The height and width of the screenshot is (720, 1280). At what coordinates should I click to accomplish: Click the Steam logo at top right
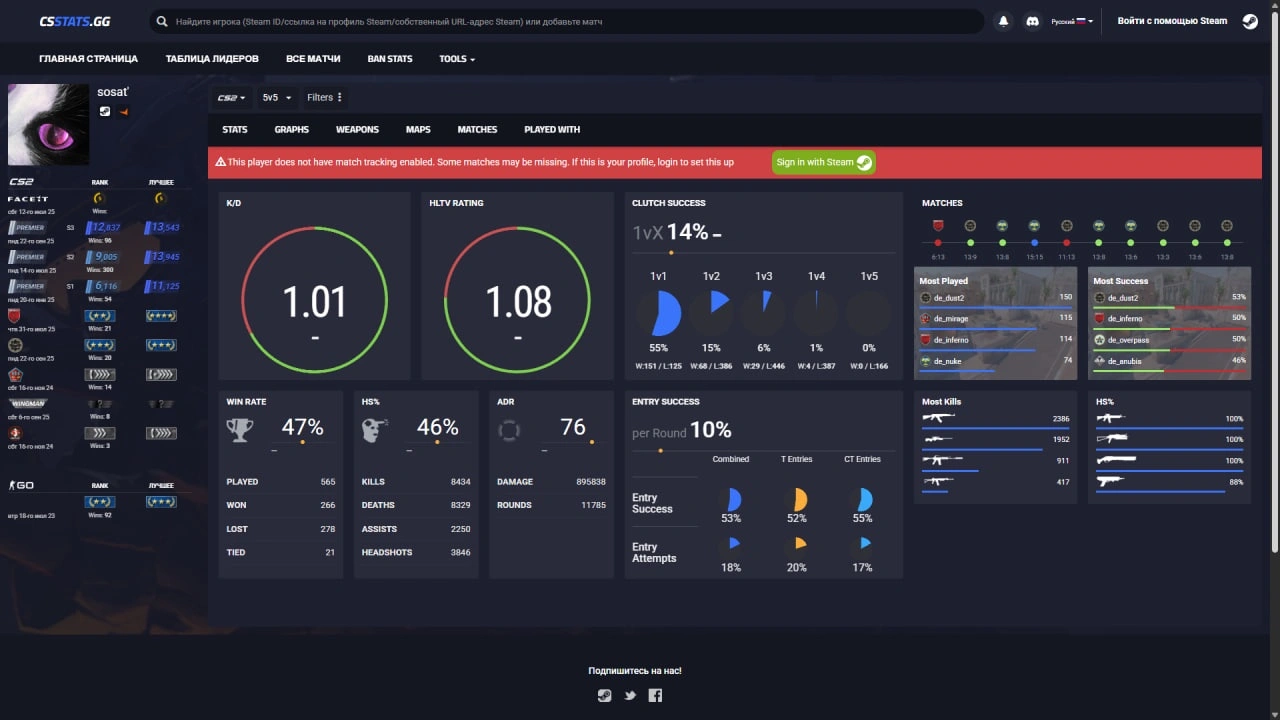coord(1250,21)
